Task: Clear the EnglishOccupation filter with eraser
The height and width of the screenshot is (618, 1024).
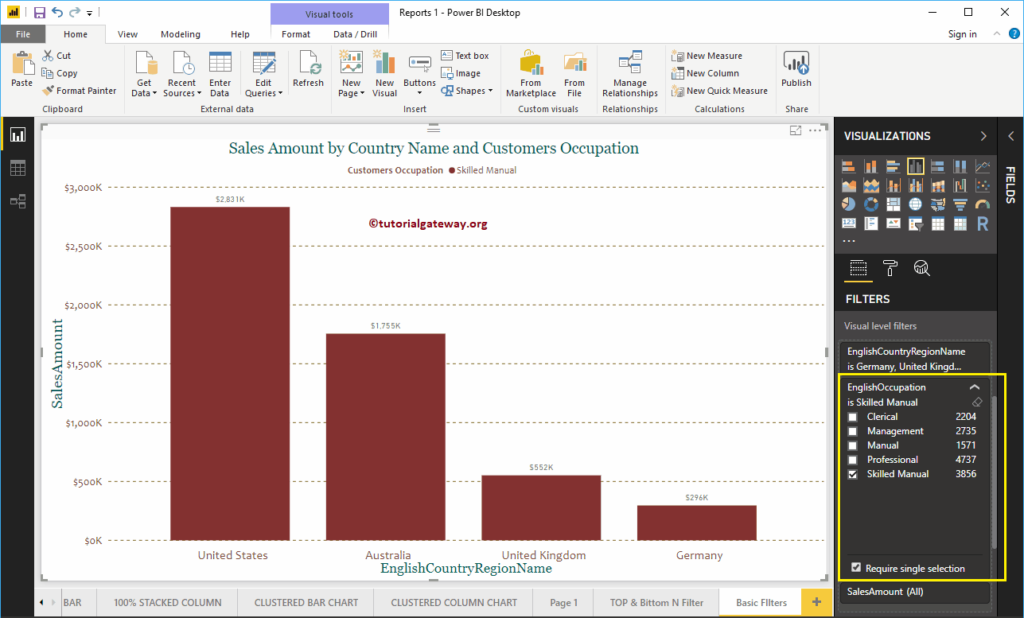Action: coord(977,402)
